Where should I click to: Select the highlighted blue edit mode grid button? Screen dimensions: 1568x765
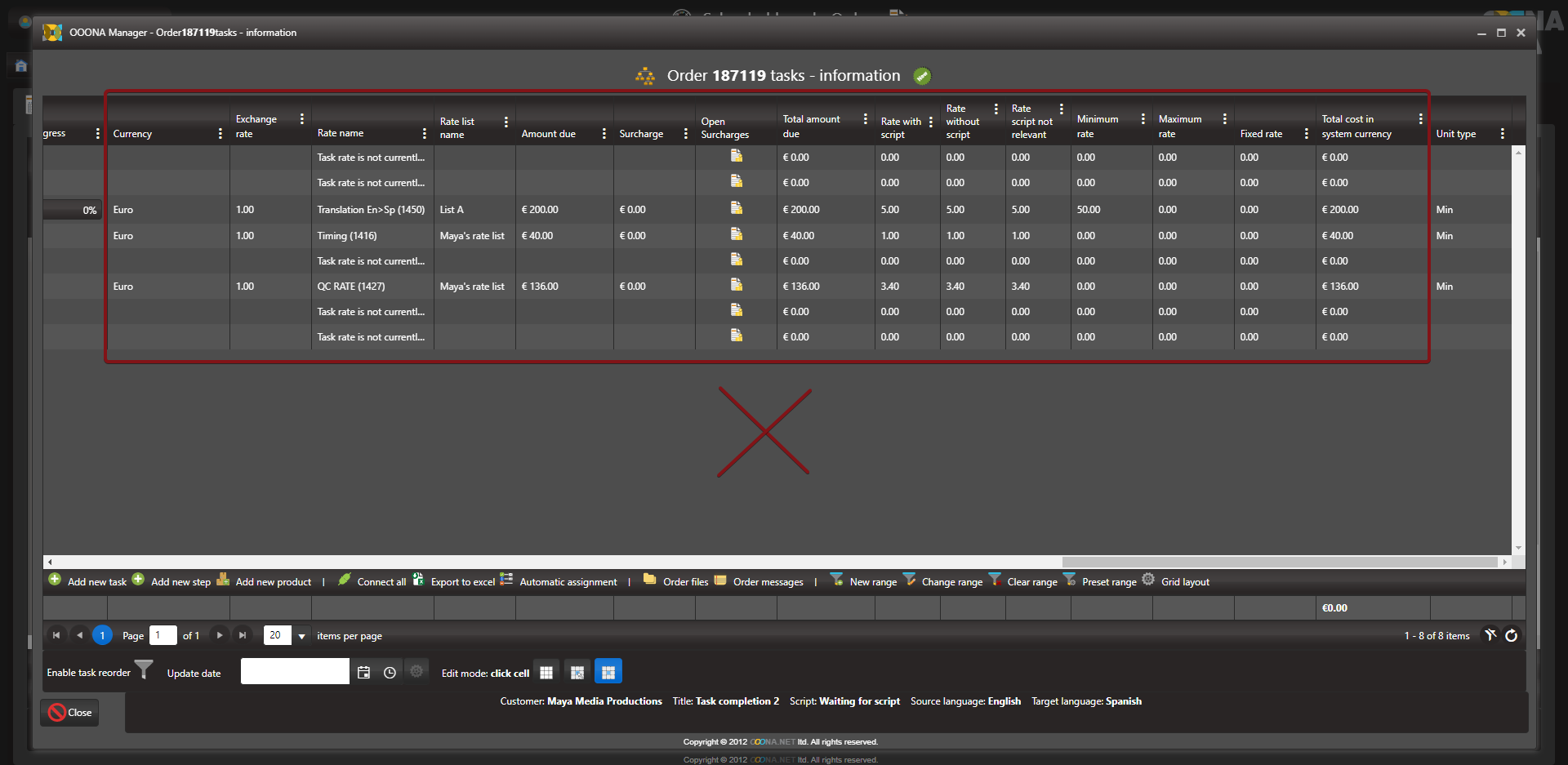(608, 672)
